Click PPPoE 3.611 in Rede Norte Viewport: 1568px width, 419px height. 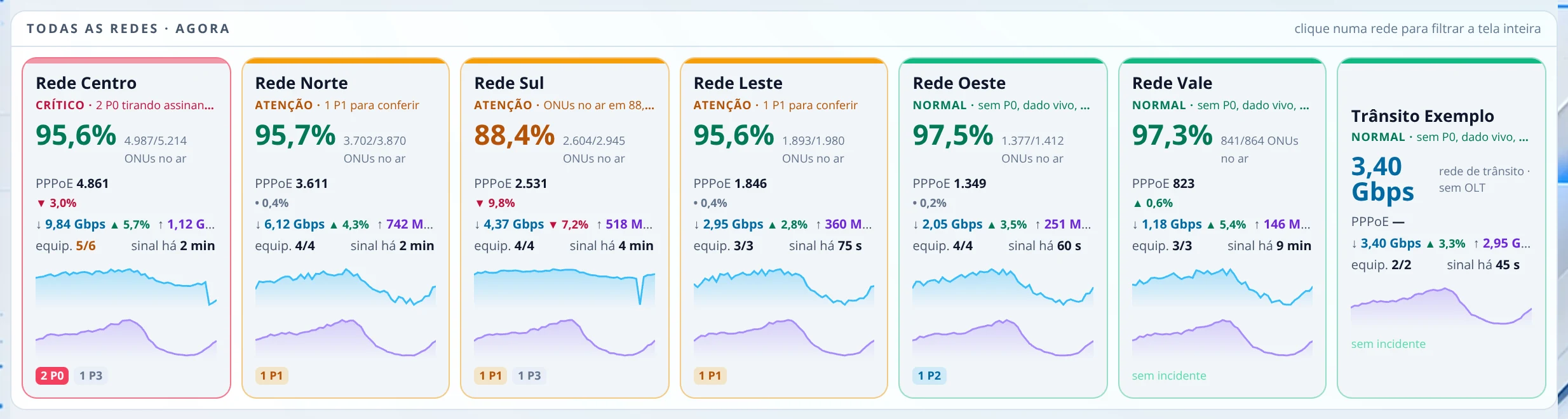point(292,183)
